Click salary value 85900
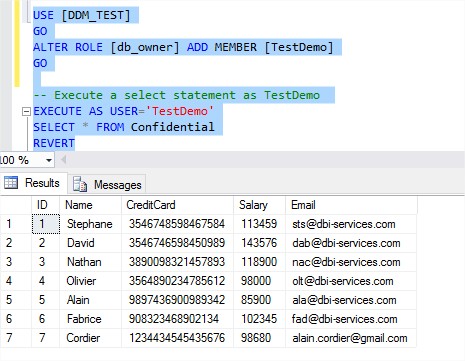Screen dimensions: 465x361 (259, 300)
